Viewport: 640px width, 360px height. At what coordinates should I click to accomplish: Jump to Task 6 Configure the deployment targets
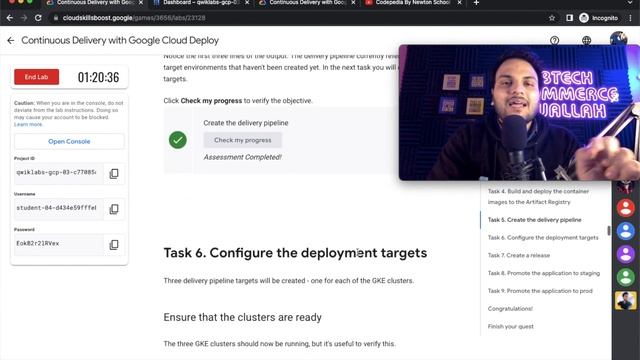coord(543,238)
